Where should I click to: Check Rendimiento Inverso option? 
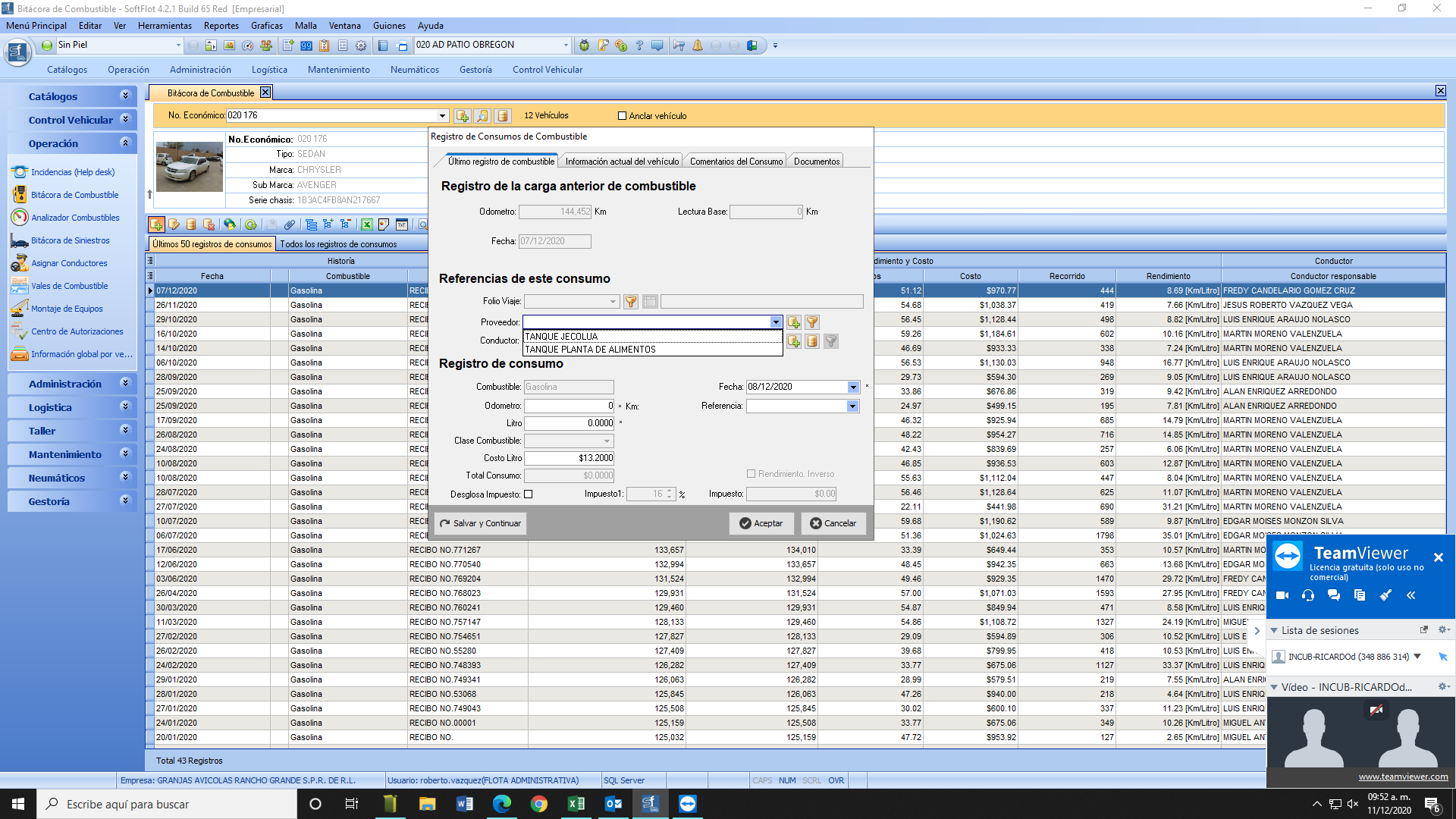752,474
